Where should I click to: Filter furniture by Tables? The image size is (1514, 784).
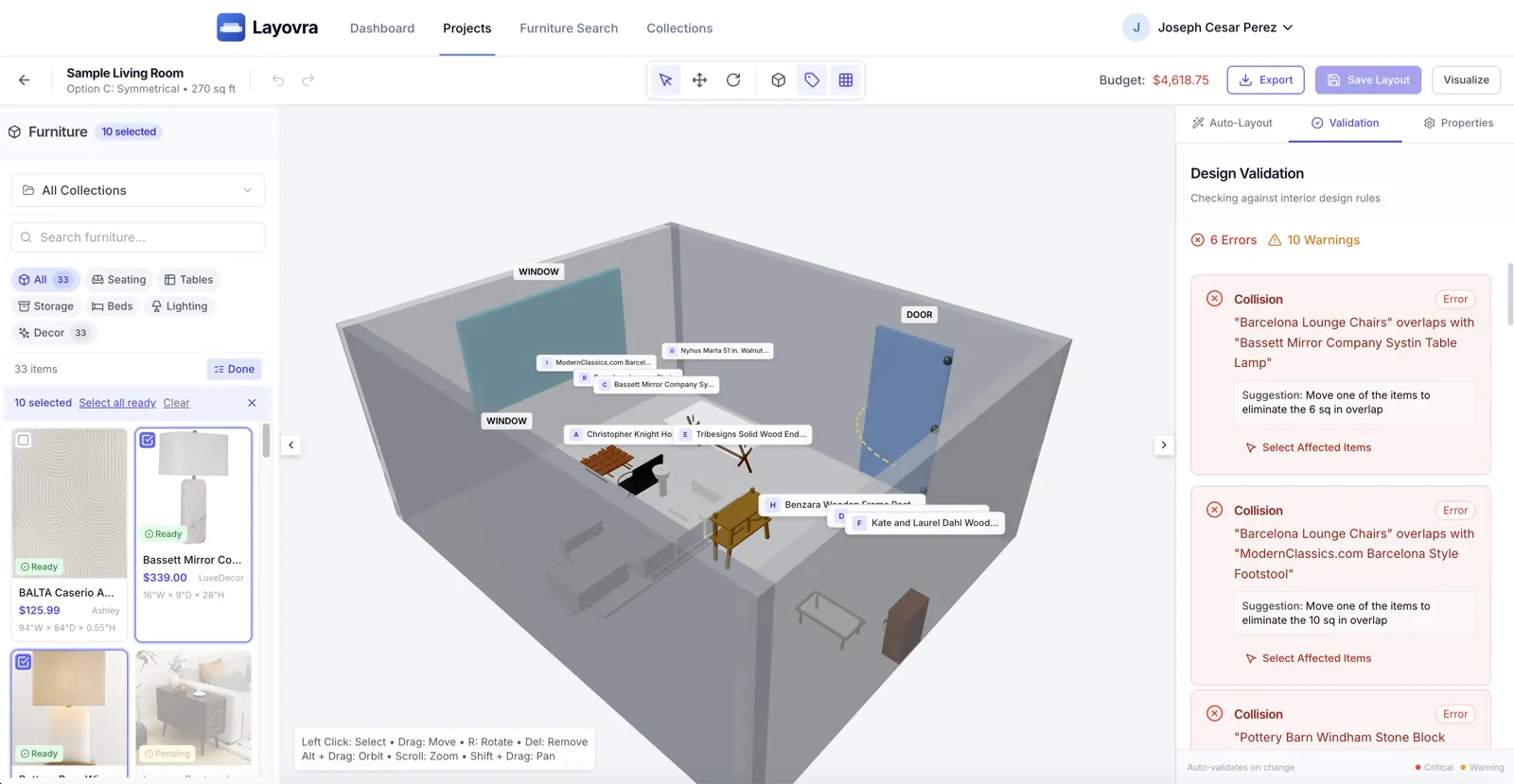[188, 280]
